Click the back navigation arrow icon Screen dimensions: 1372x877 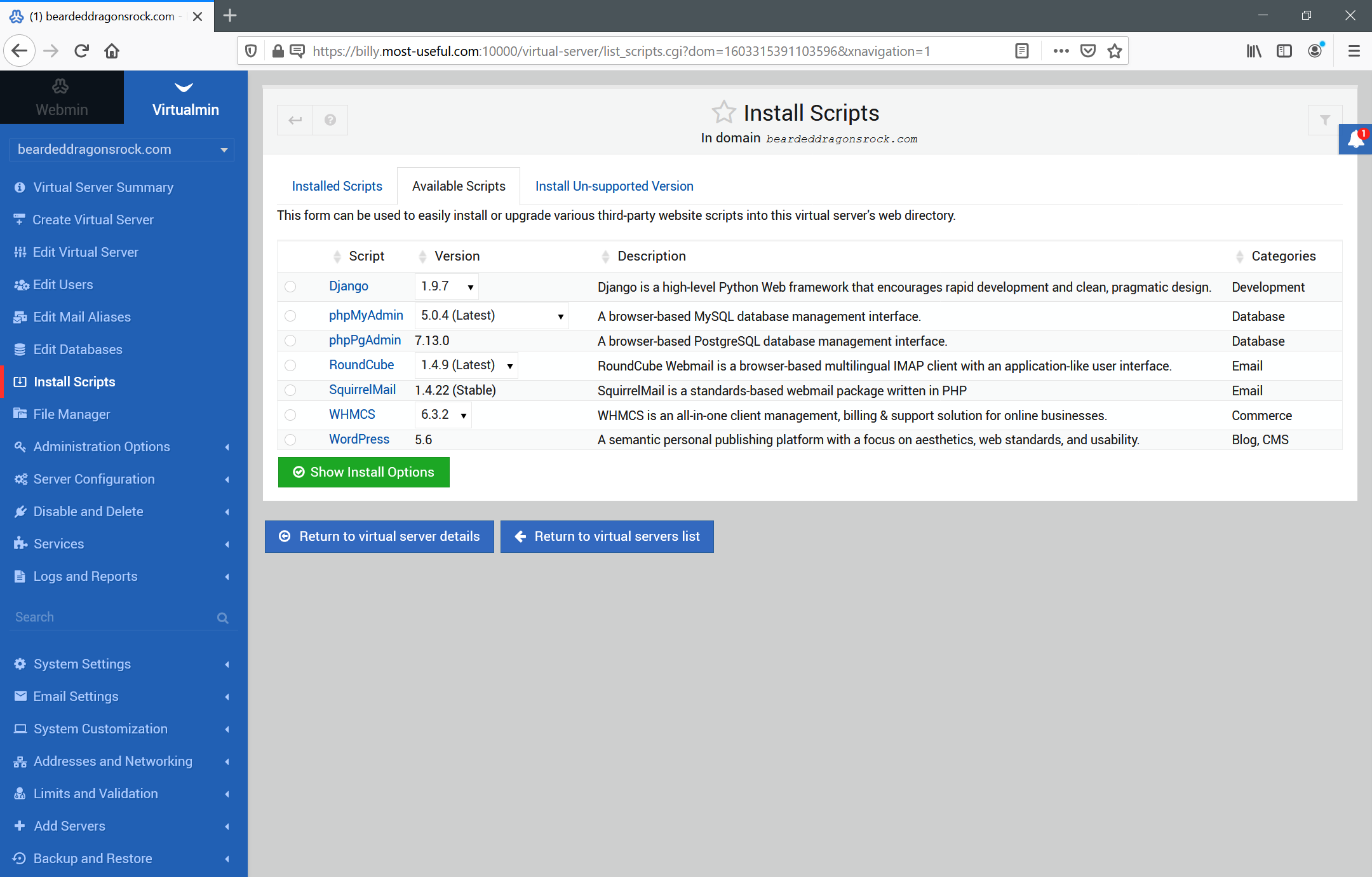[295, 118]
